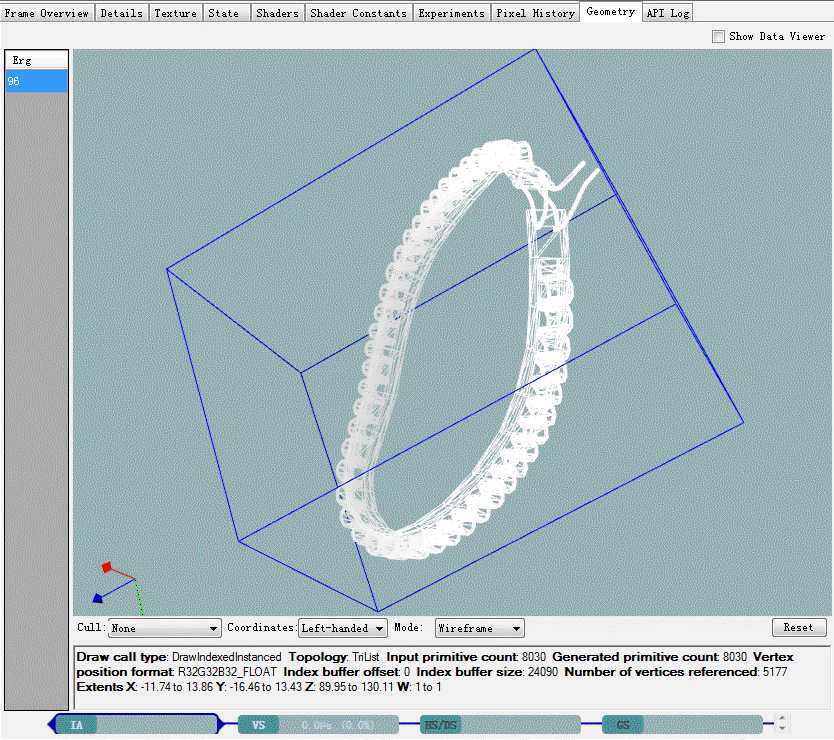
Task: Open the Details tab
Action: tap(122, 13)
